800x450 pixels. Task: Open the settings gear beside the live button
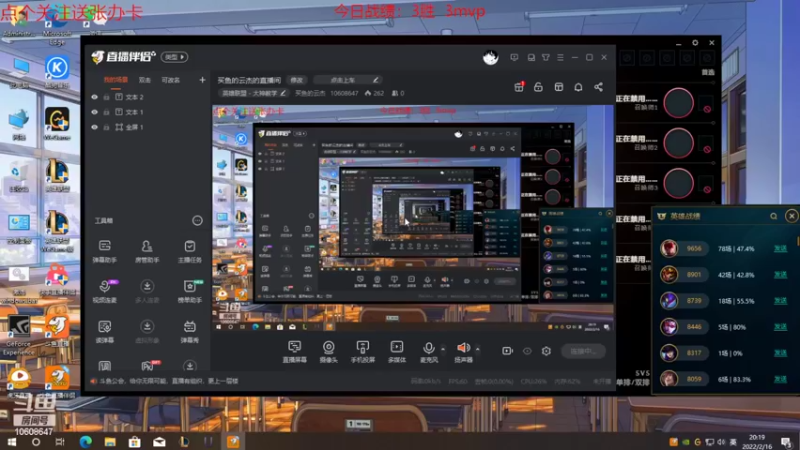(x=546, y=351)
